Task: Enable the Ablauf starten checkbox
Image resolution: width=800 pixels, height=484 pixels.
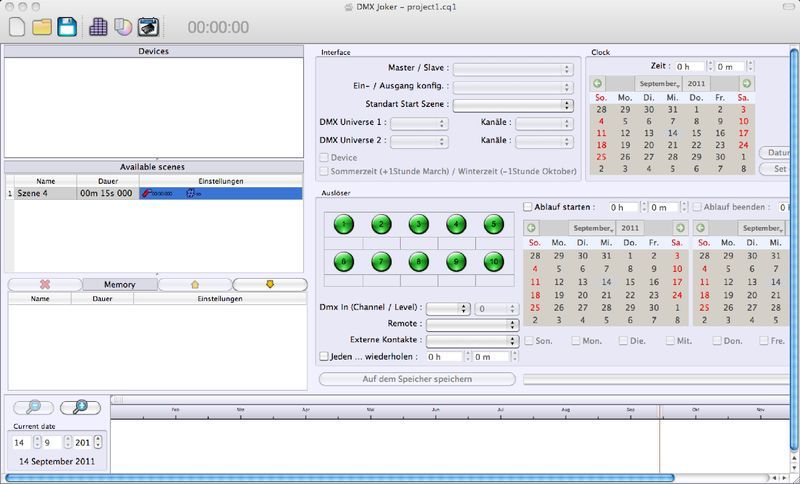Action: (528, 207)
